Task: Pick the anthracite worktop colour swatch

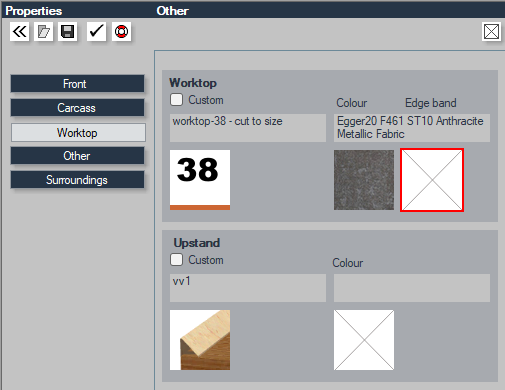Action: tap(364, 180)
